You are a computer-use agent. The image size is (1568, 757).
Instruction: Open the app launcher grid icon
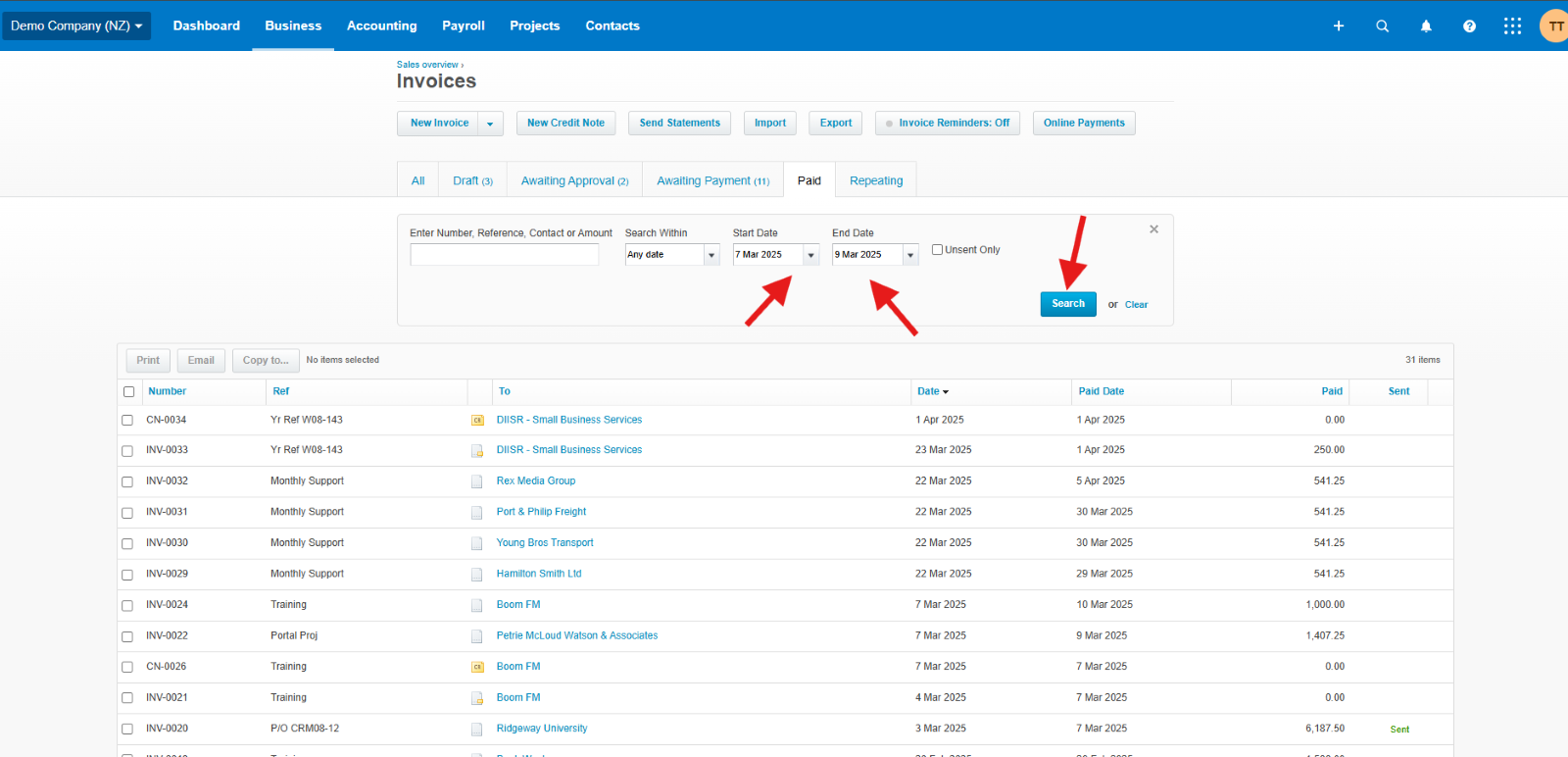[1512, 25]
